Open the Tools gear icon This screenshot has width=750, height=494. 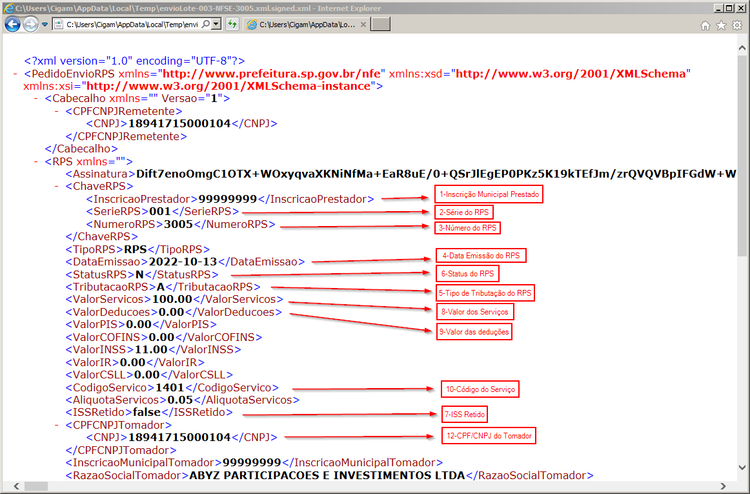tap(737, 25)
